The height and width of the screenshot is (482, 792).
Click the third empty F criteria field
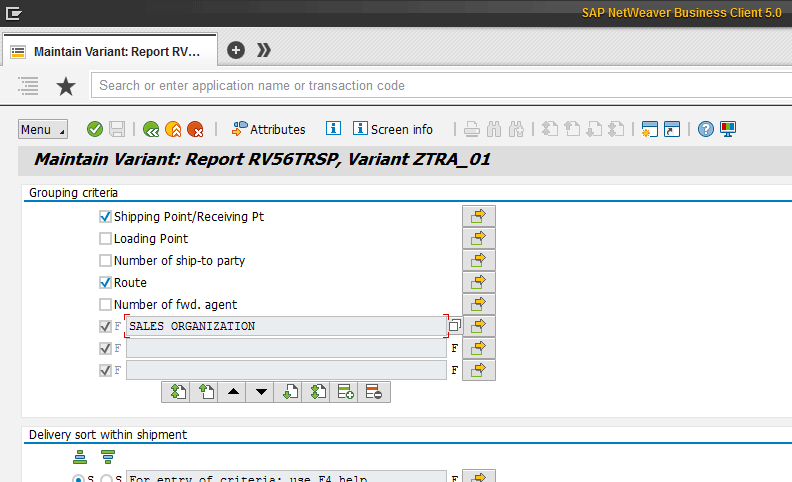coord(286,370)
